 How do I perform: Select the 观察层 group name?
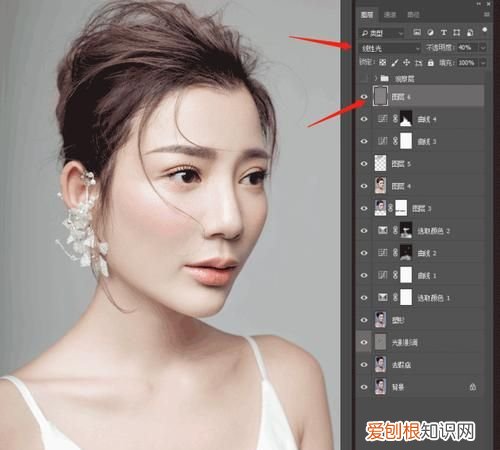[x=404, y=79]
